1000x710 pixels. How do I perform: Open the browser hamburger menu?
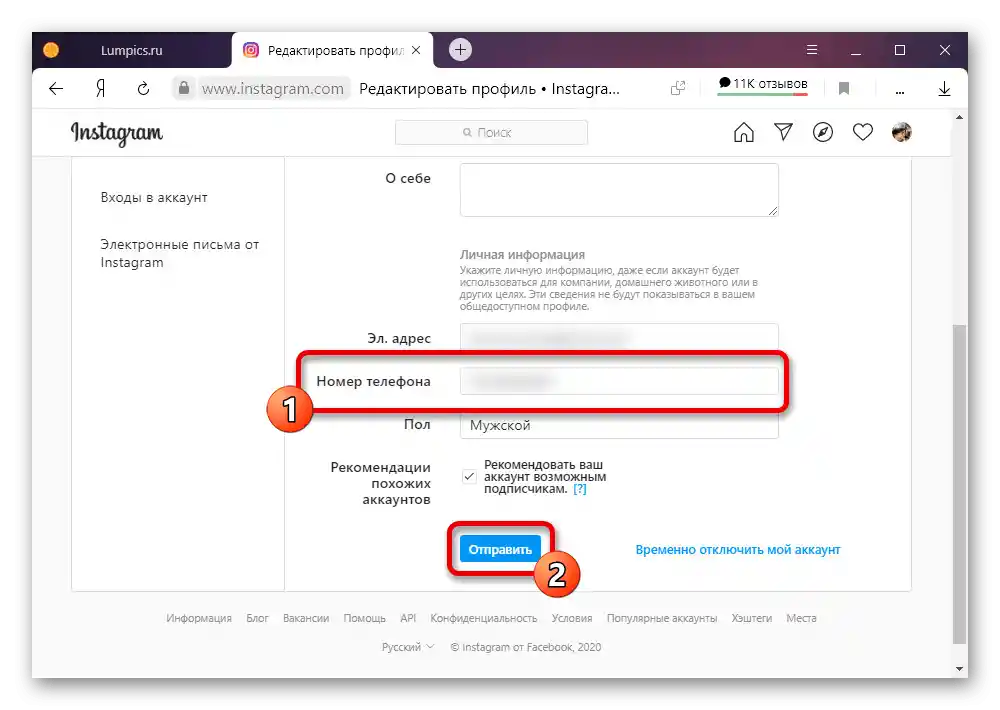pos(812,50)
